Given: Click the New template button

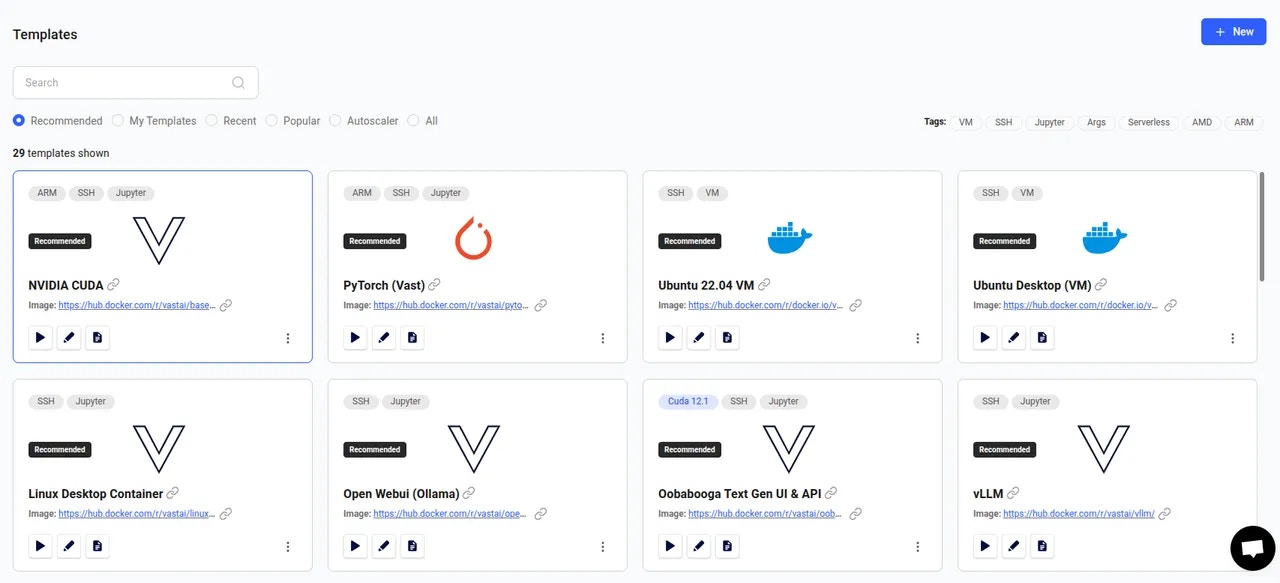Looking at the screenshot, I should tap(1233, 31).
